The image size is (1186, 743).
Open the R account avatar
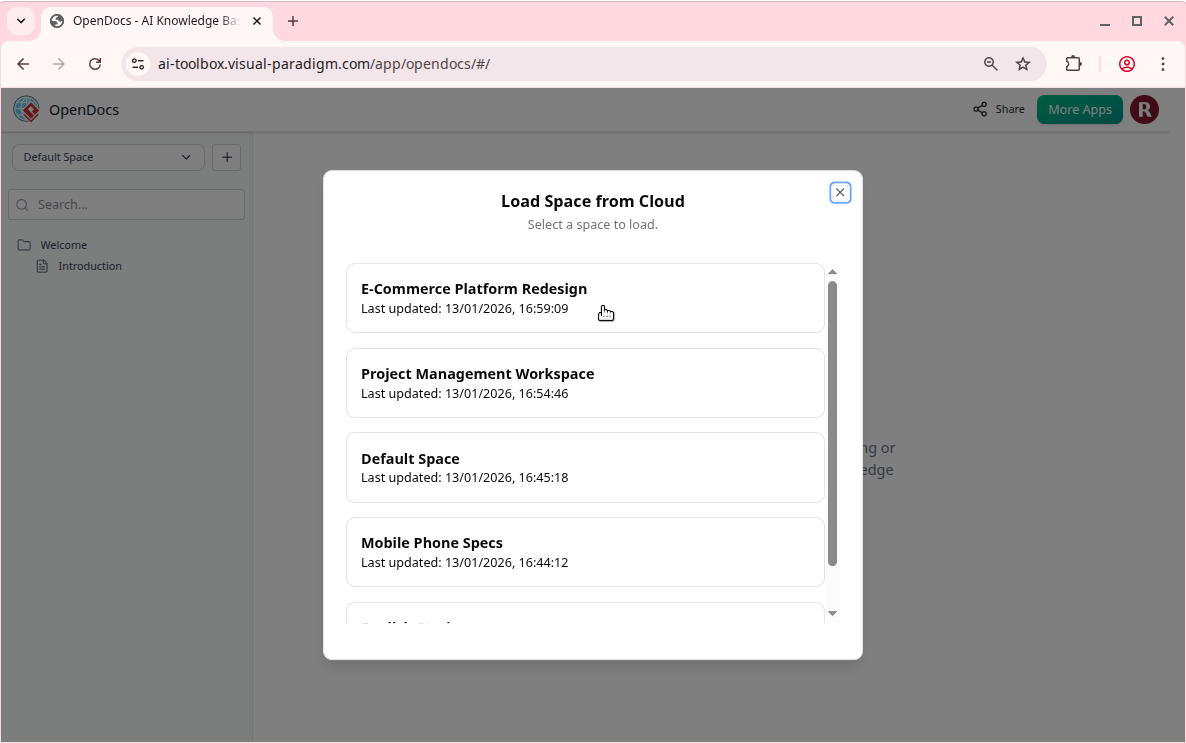(1145, 109)
